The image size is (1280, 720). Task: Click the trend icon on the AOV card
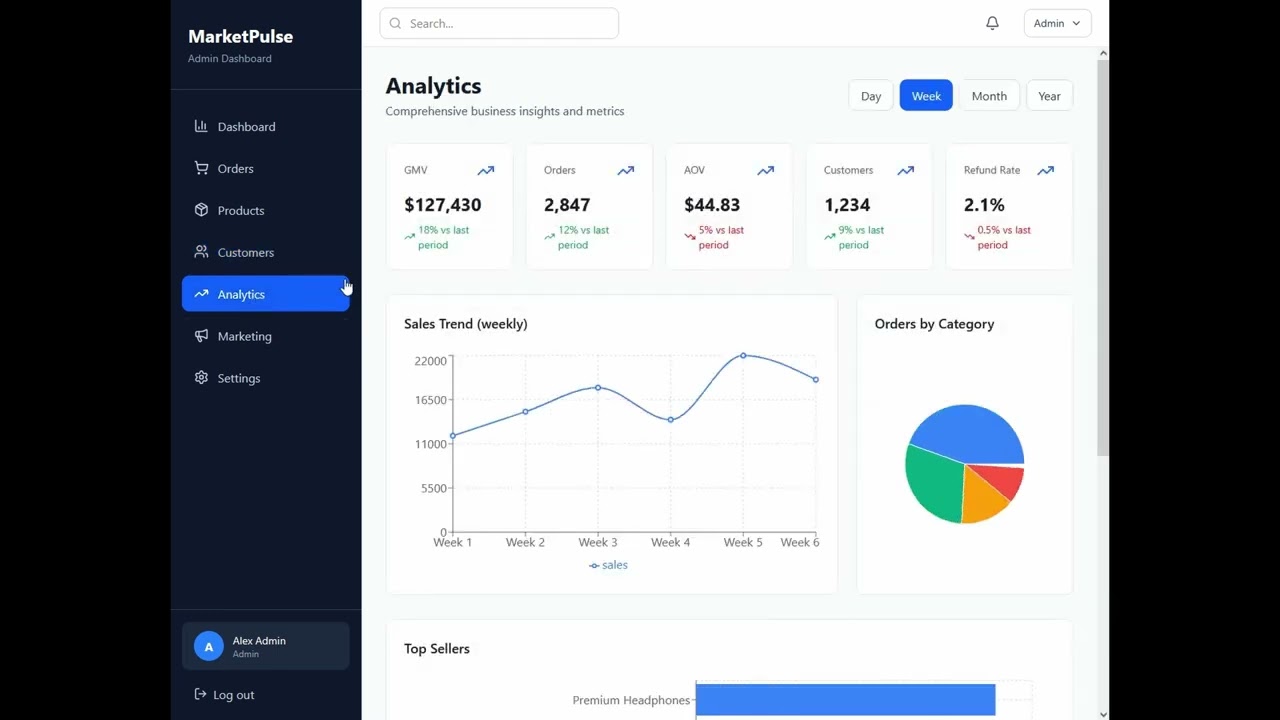(766, 171)
